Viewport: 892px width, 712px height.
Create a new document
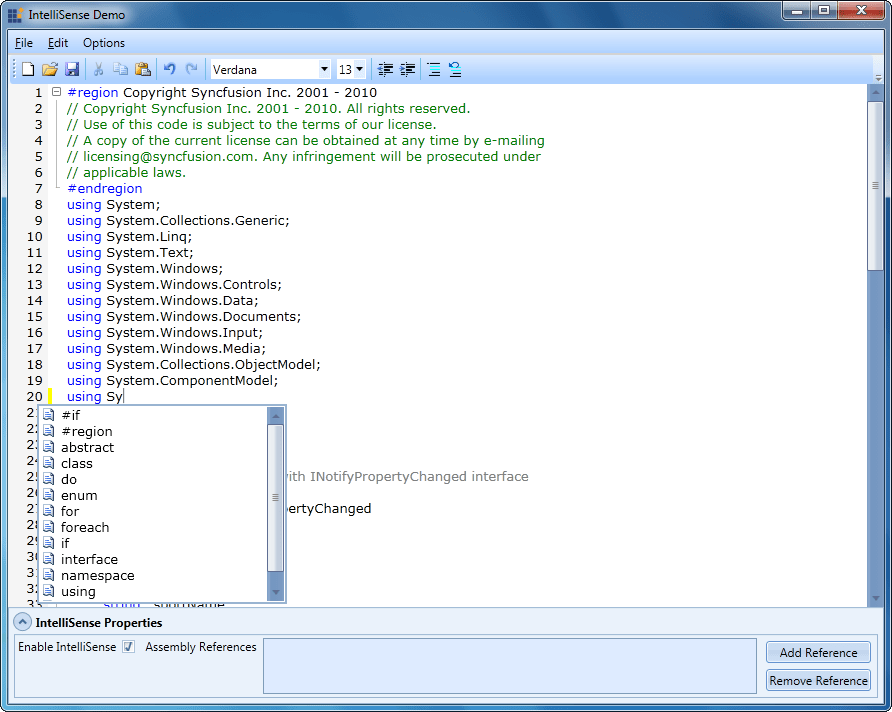coord(28,69)
